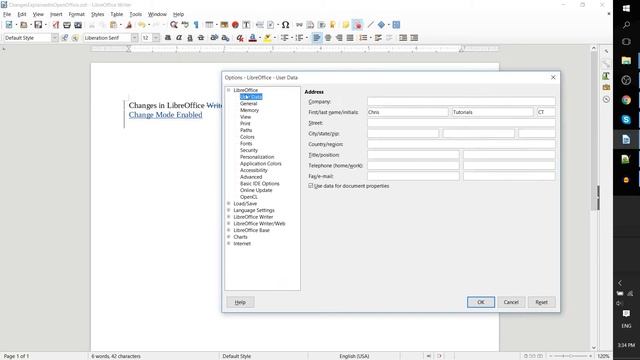
Task: Select Align Left icon
Action: point(317,38)
